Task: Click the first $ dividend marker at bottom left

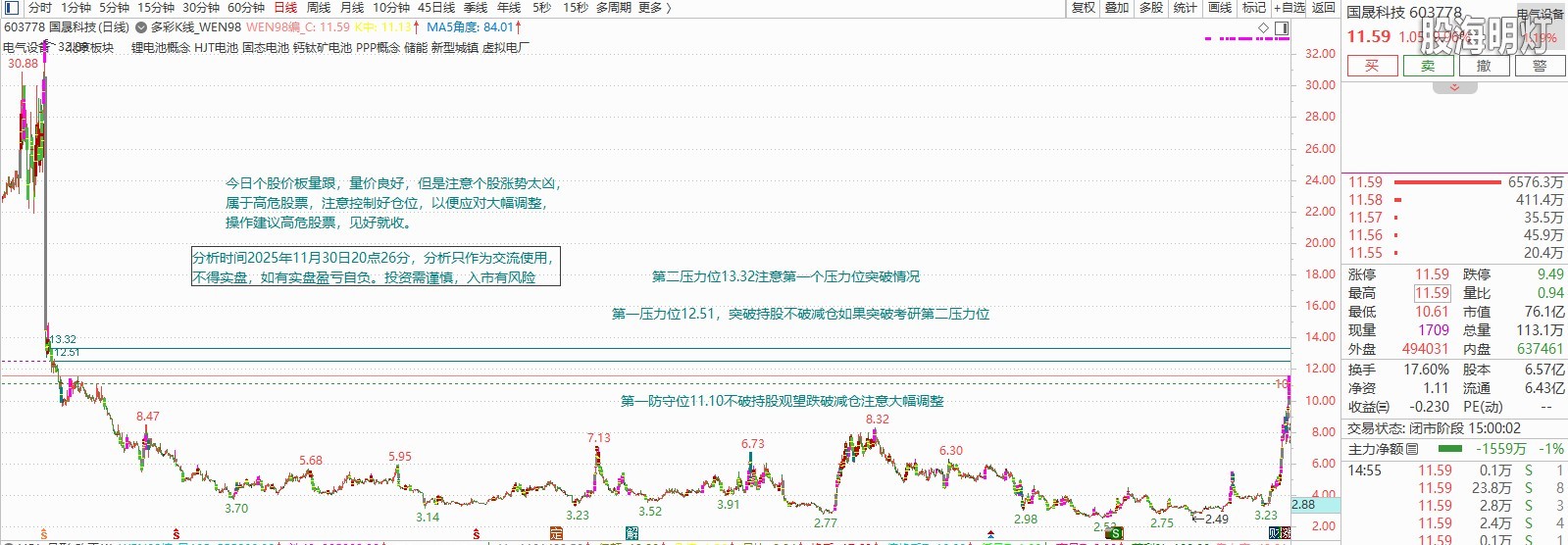Action: coord(43,534)
